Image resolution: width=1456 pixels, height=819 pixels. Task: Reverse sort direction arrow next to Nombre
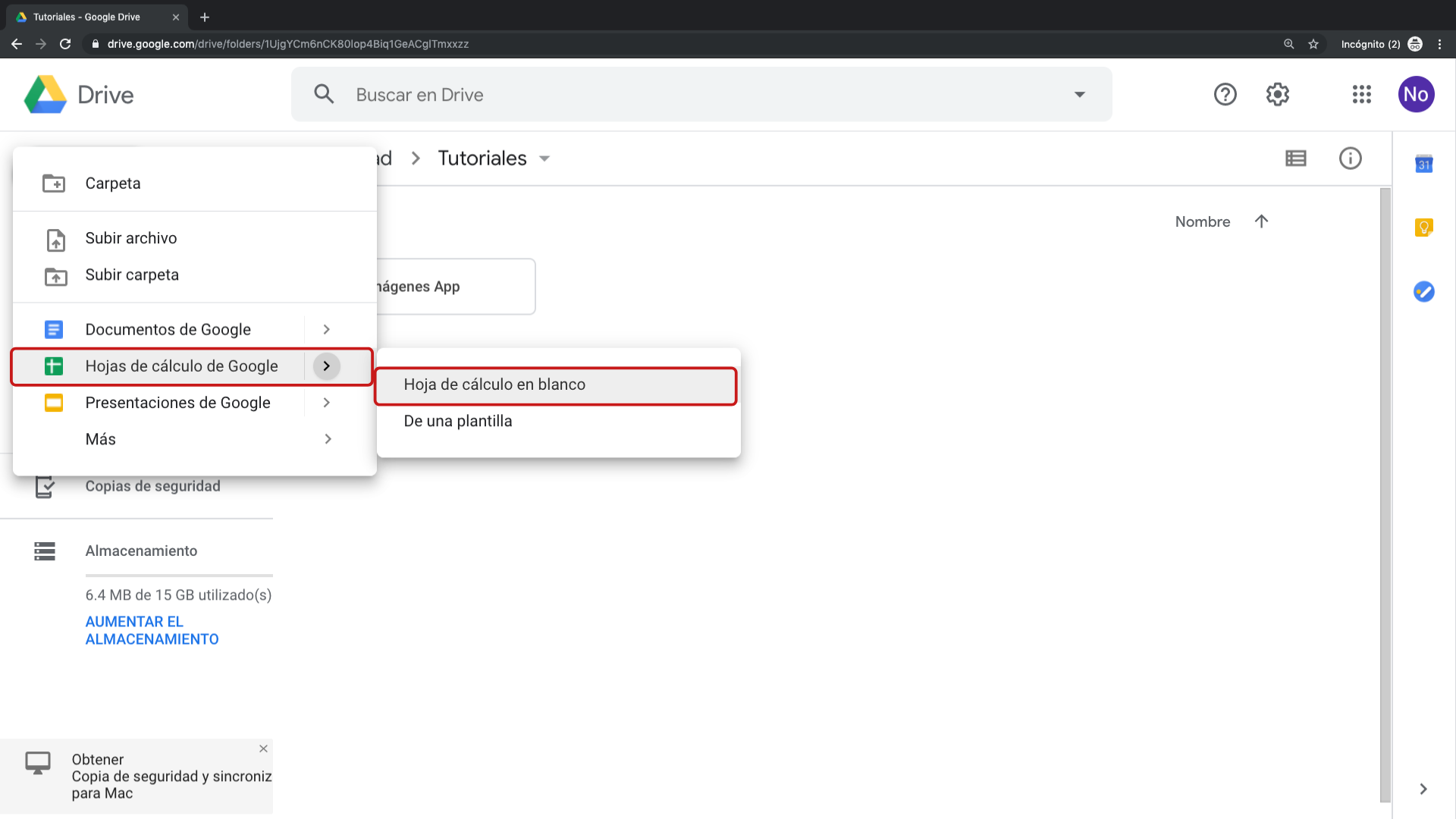(1261, 221)
